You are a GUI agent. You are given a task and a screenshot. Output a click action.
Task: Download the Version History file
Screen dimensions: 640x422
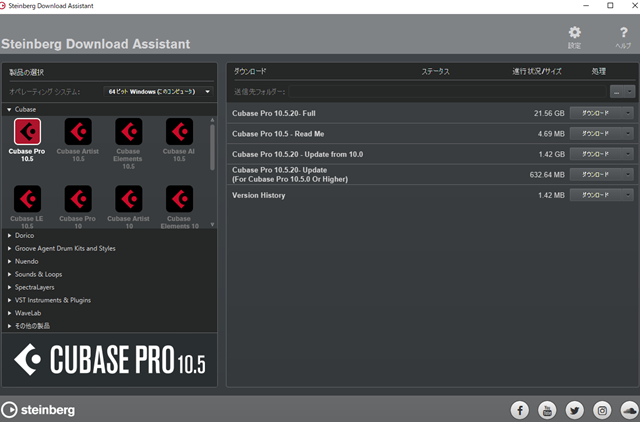pos(601,195)
